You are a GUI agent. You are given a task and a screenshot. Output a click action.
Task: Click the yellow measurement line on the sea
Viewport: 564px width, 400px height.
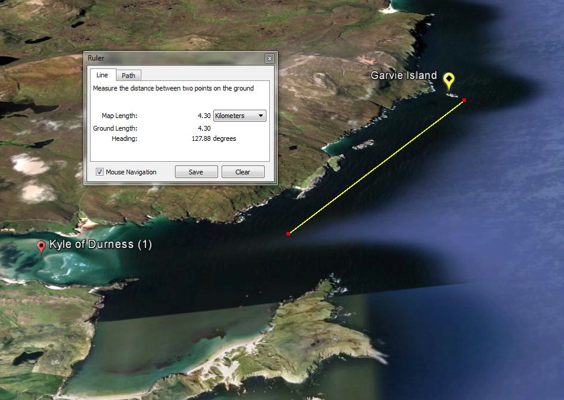pos(376,167)
